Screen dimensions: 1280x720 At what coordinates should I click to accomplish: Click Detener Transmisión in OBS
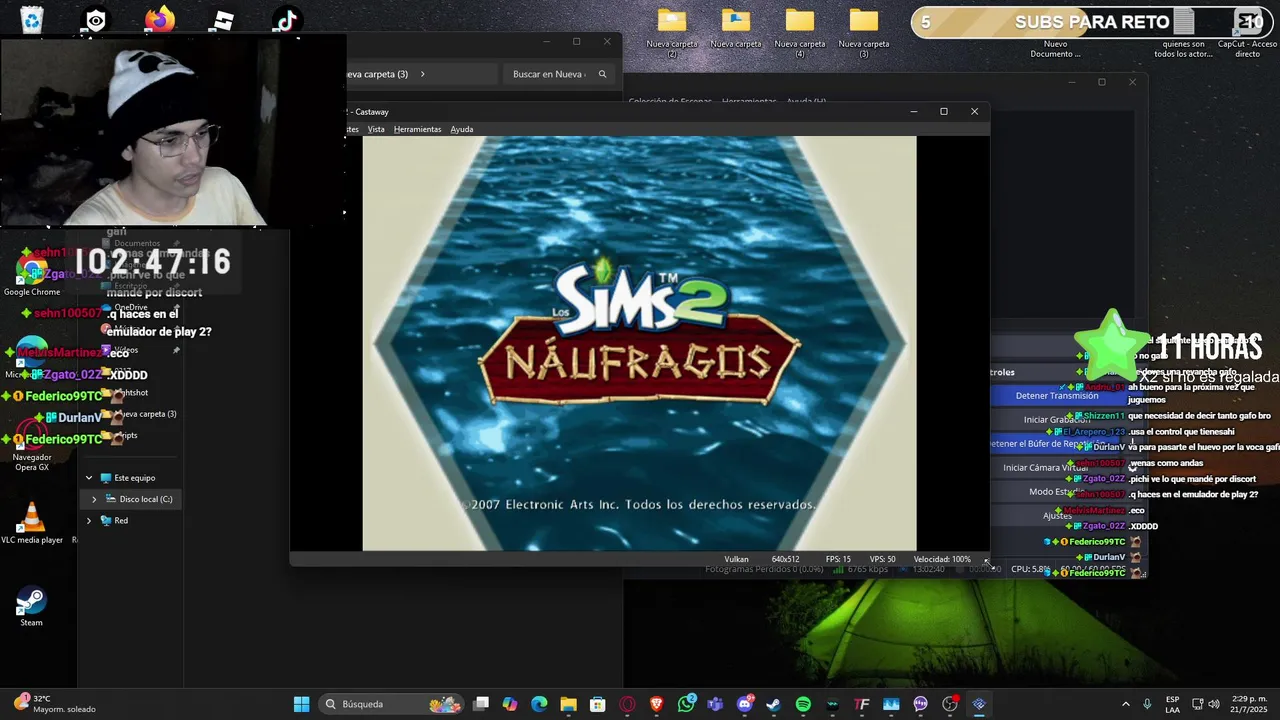[x=1057, y=395]
